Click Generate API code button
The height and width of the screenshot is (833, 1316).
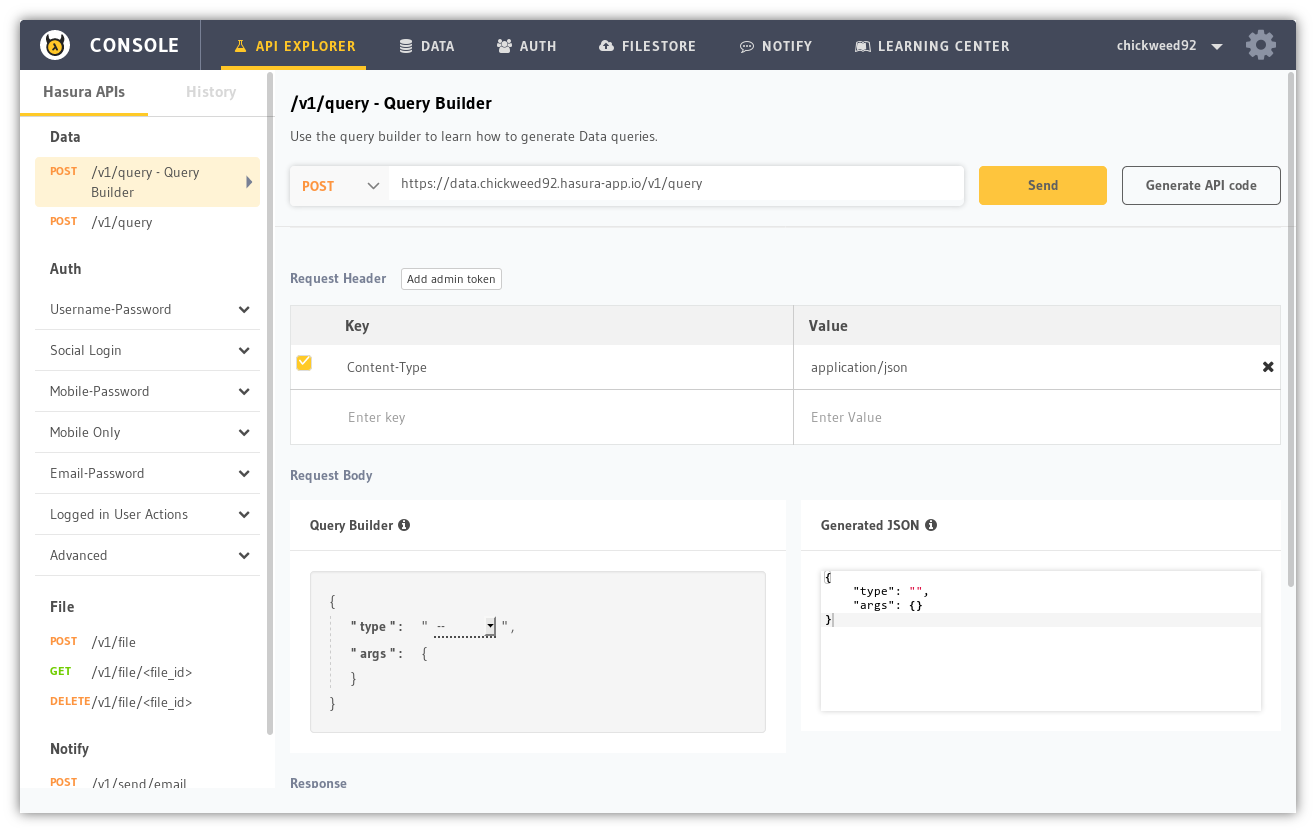(x=1201, y=185)
